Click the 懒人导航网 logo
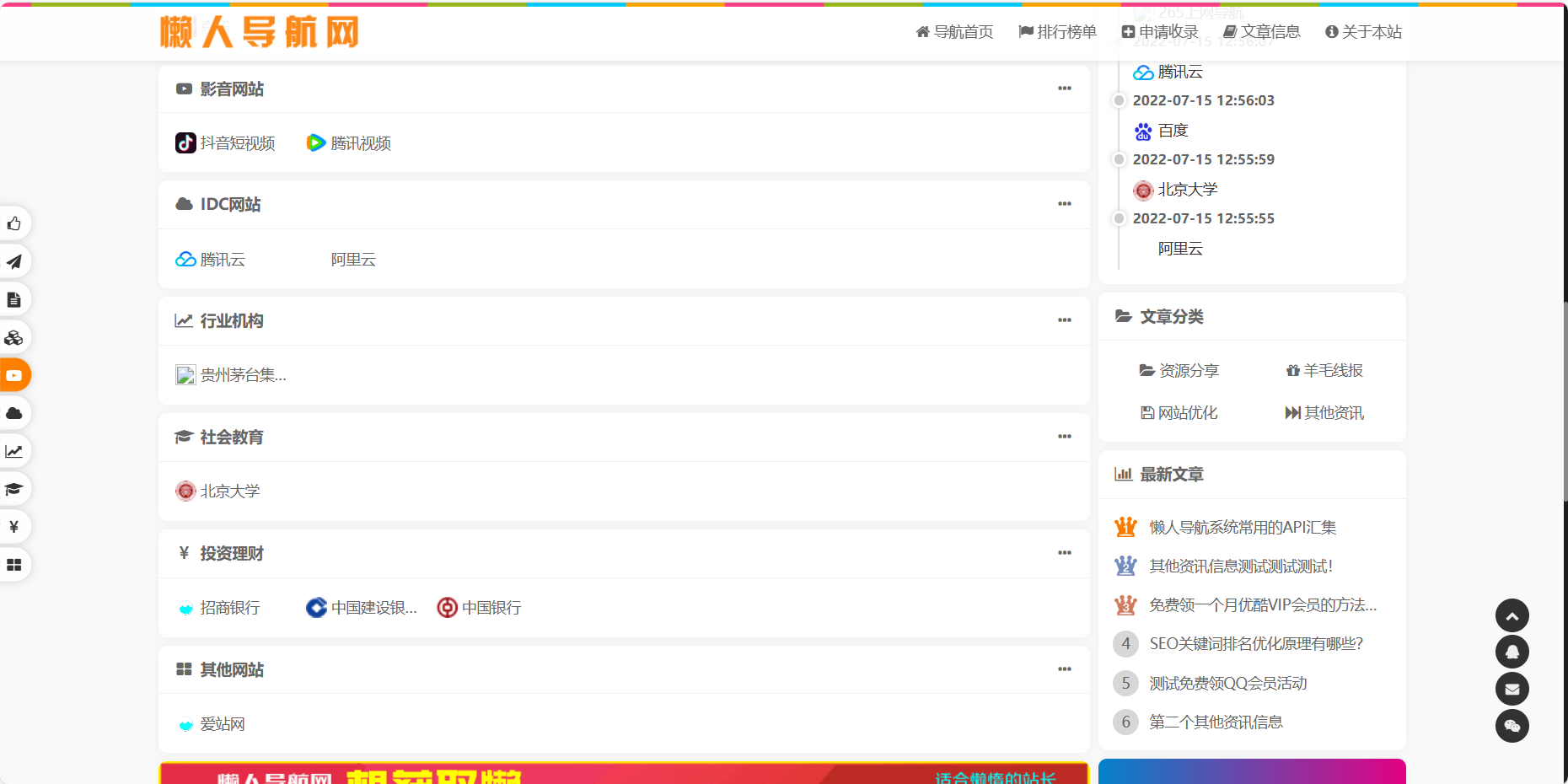Viewport: 1568px width, 784px height. point(260,32)
